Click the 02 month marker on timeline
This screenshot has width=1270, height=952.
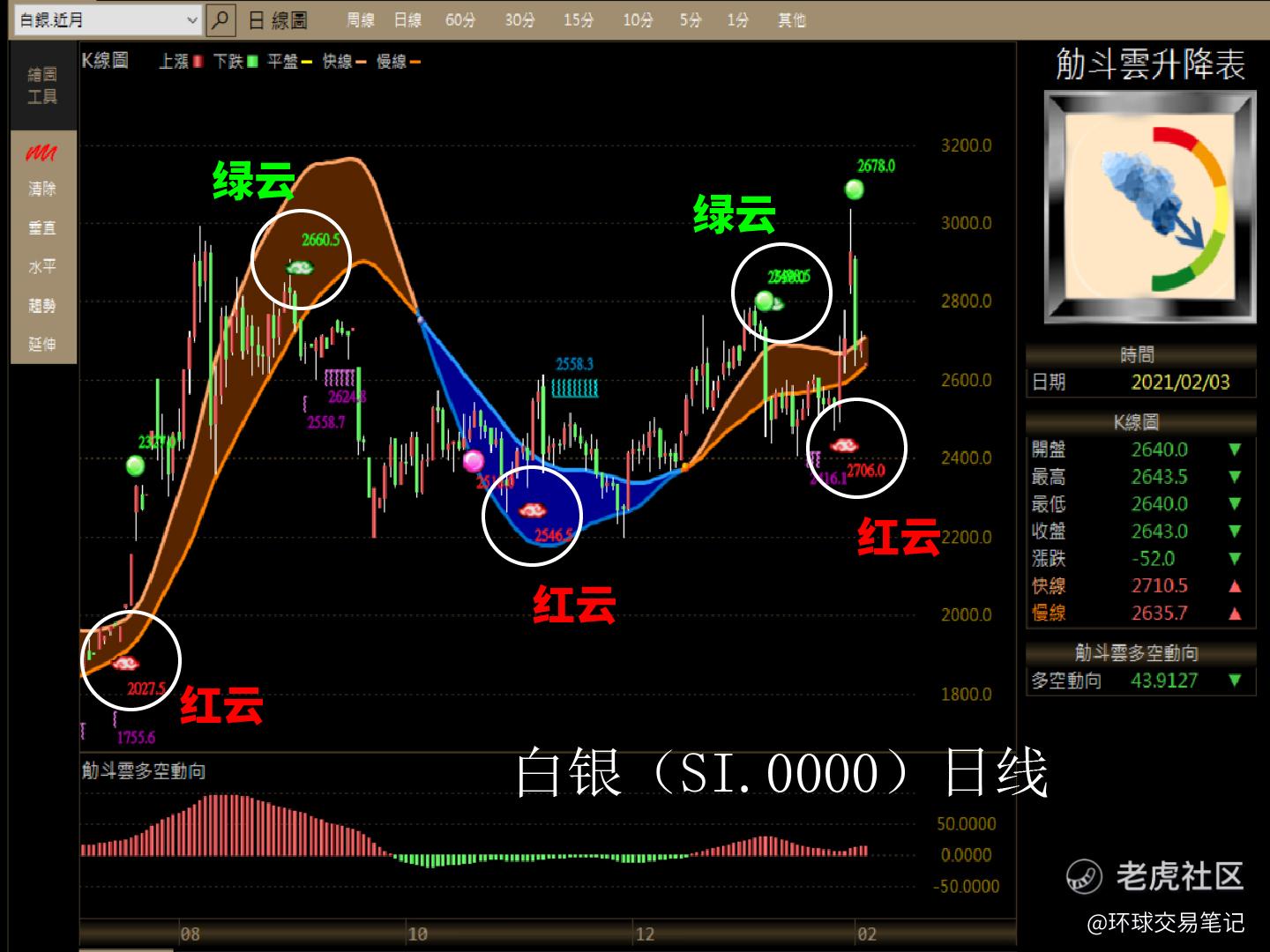867,934
